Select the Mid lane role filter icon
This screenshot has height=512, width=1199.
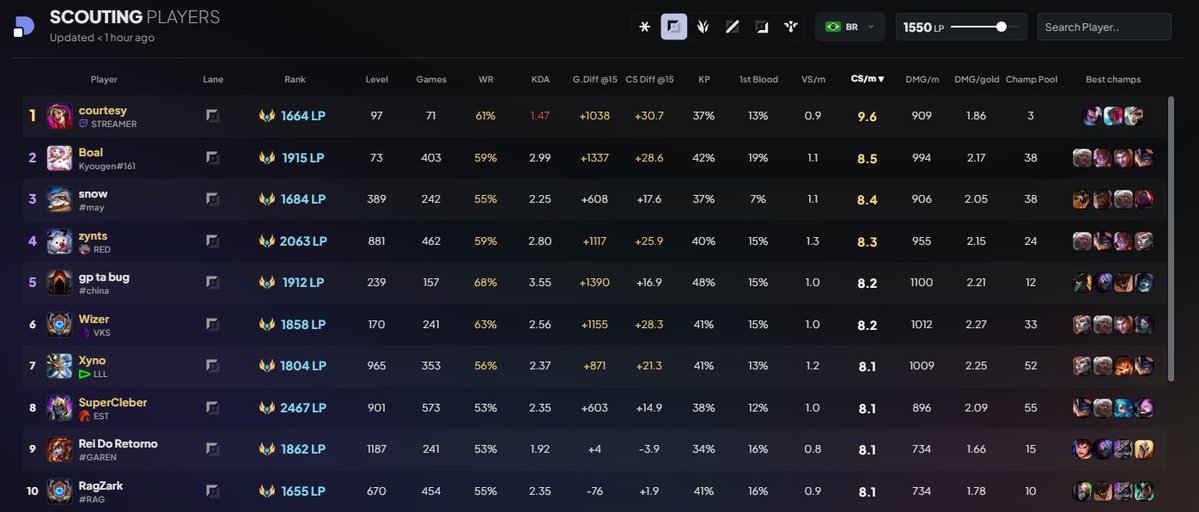tap(732, 27)
